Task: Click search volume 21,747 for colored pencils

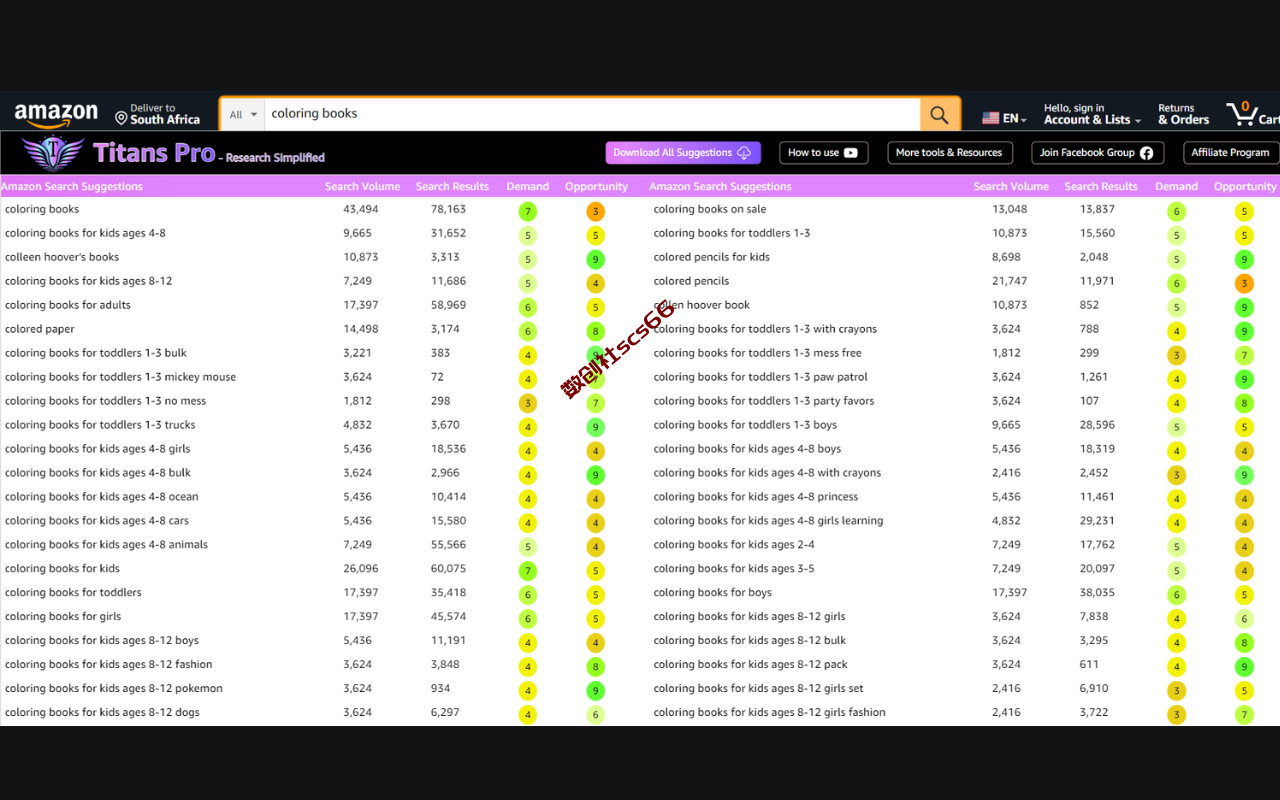Action: pyautogui.click(x=1010, y=281)
